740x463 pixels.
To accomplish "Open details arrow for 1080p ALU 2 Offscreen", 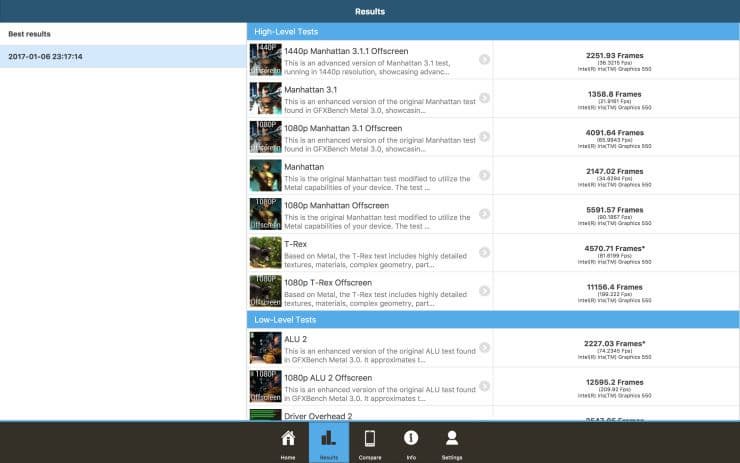I will click(484, 387).
